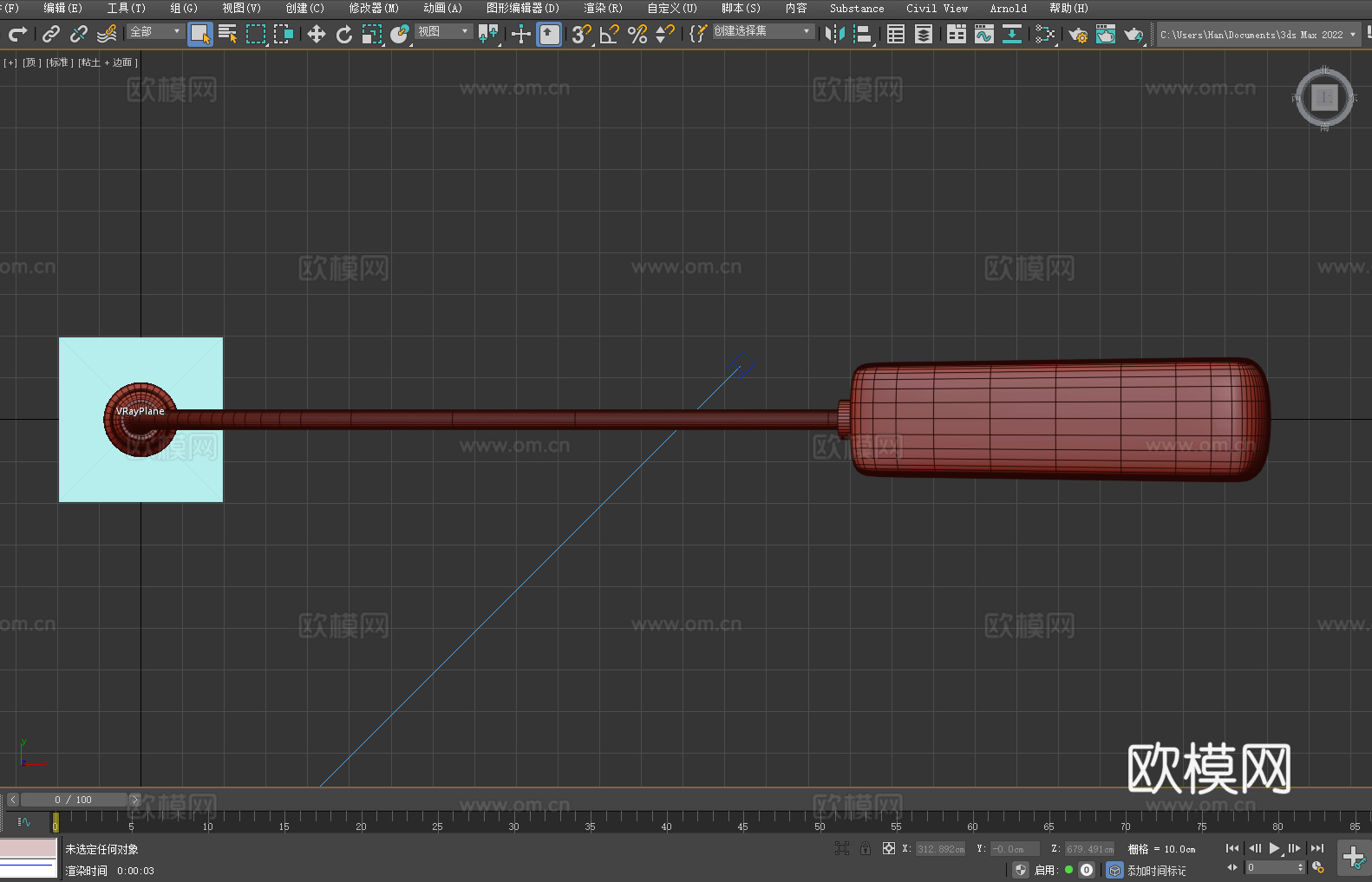1372x882 pixels.
Task: Open the project path dropdown
Action: click(1258, 35)
